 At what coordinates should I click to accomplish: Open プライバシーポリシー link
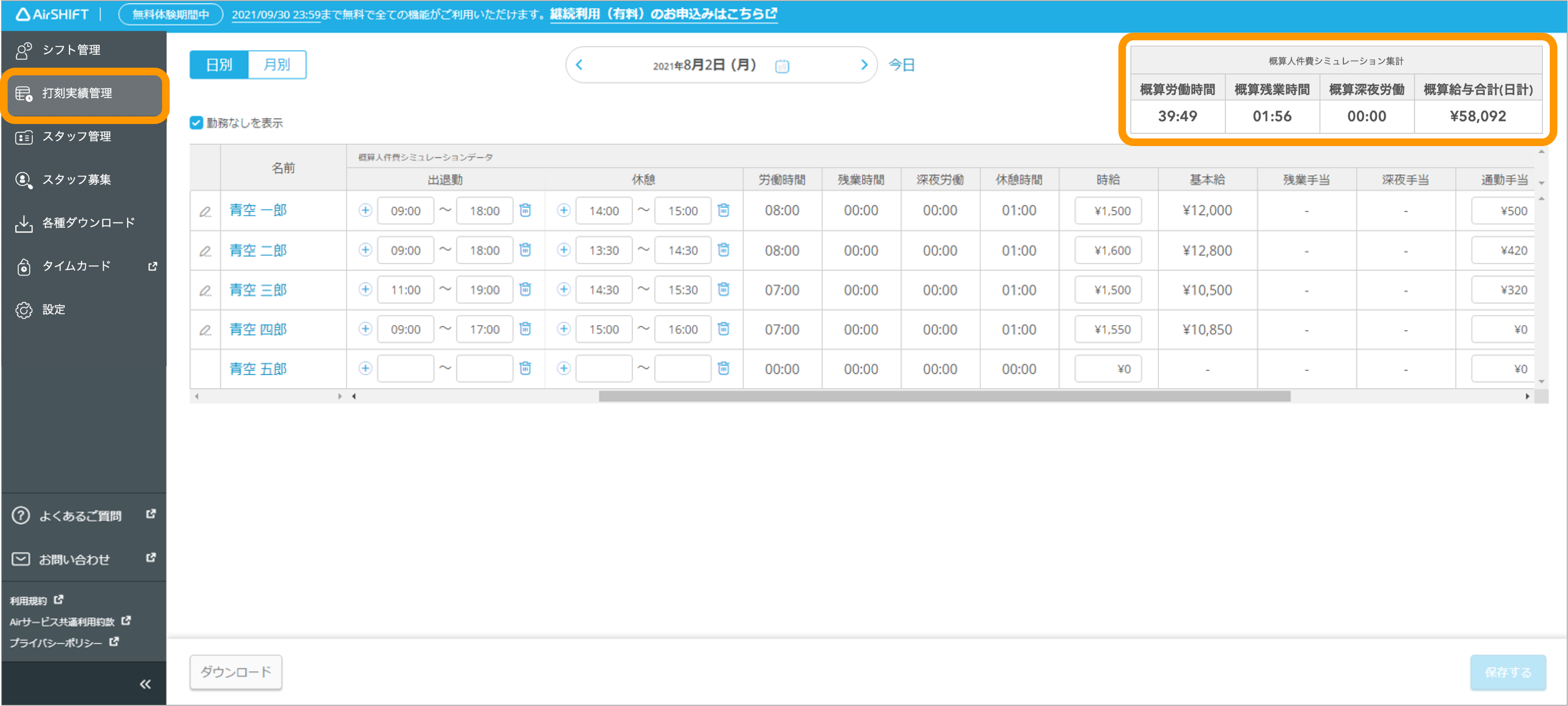pos(64,643)
